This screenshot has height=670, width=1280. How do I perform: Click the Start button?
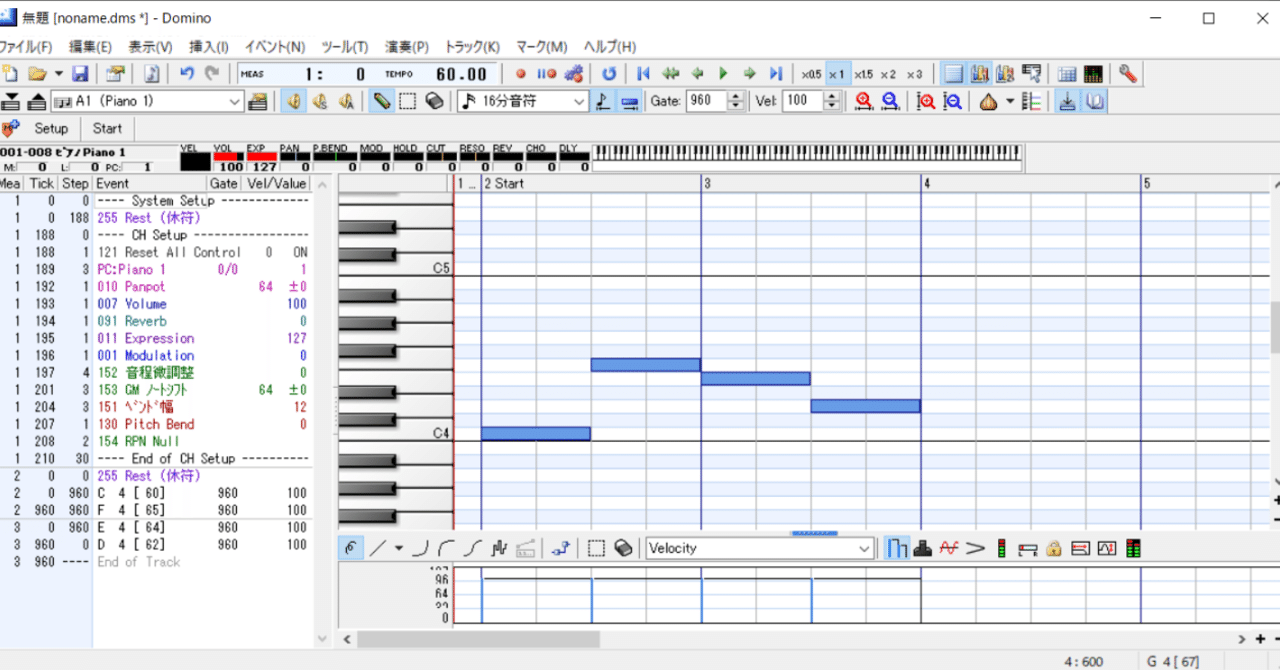point(107,128)
